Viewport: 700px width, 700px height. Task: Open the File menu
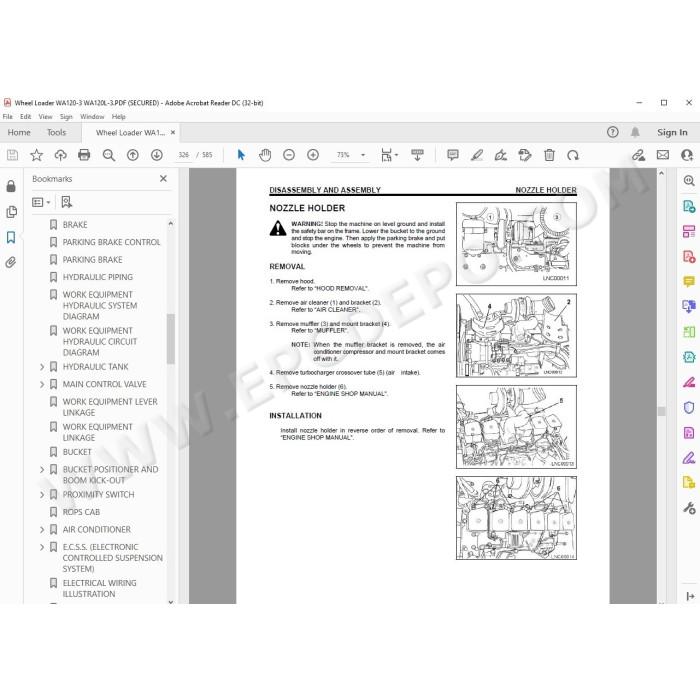pyautogui.click(x=8, y=117)
